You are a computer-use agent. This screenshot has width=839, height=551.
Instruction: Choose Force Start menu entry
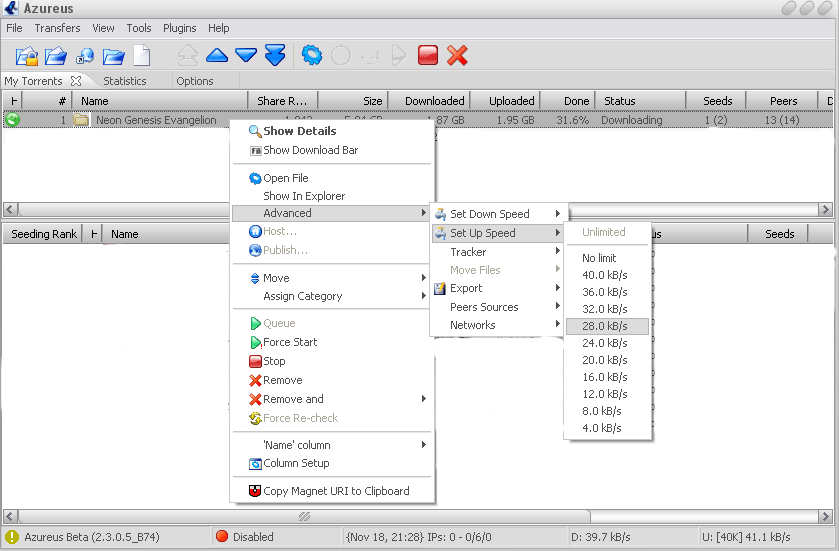(332, 342)
